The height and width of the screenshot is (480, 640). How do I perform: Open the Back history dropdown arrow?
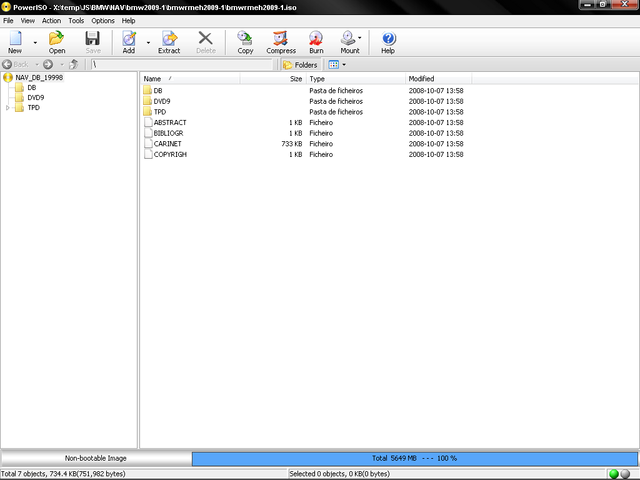36,64
